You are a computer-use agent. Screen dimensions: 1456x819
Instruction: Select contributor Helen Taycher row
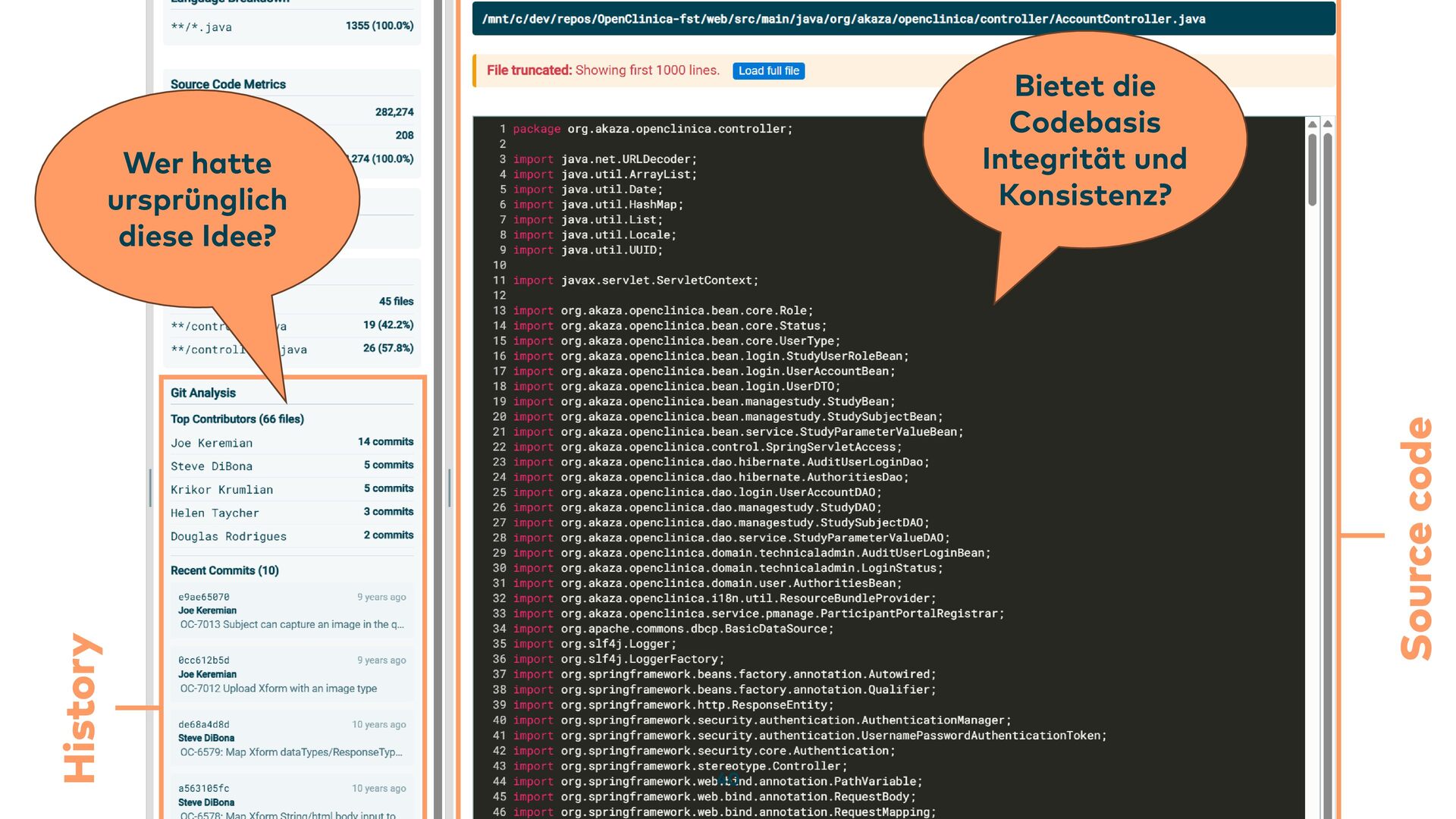click(292, 513)
